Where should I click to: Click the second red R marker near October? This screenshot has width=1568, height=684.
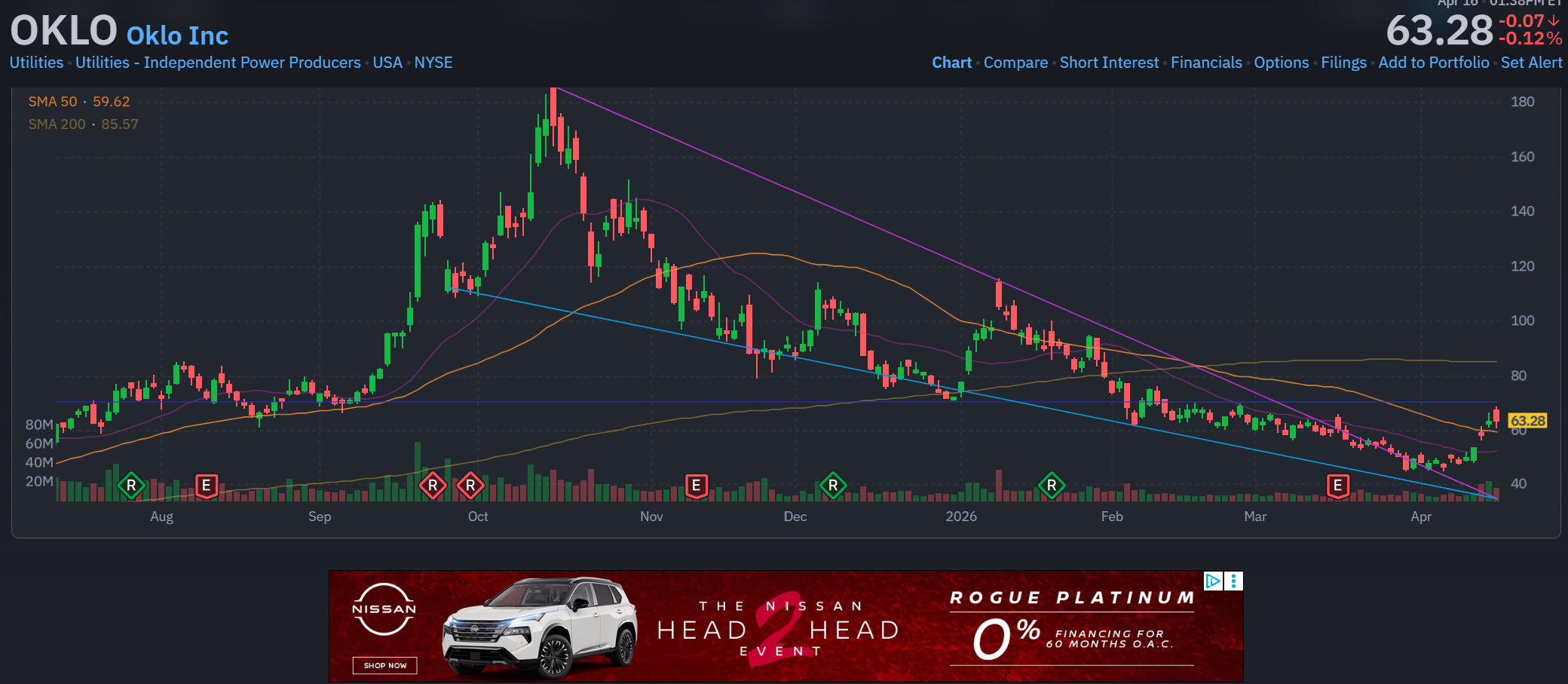pos(470,486)
